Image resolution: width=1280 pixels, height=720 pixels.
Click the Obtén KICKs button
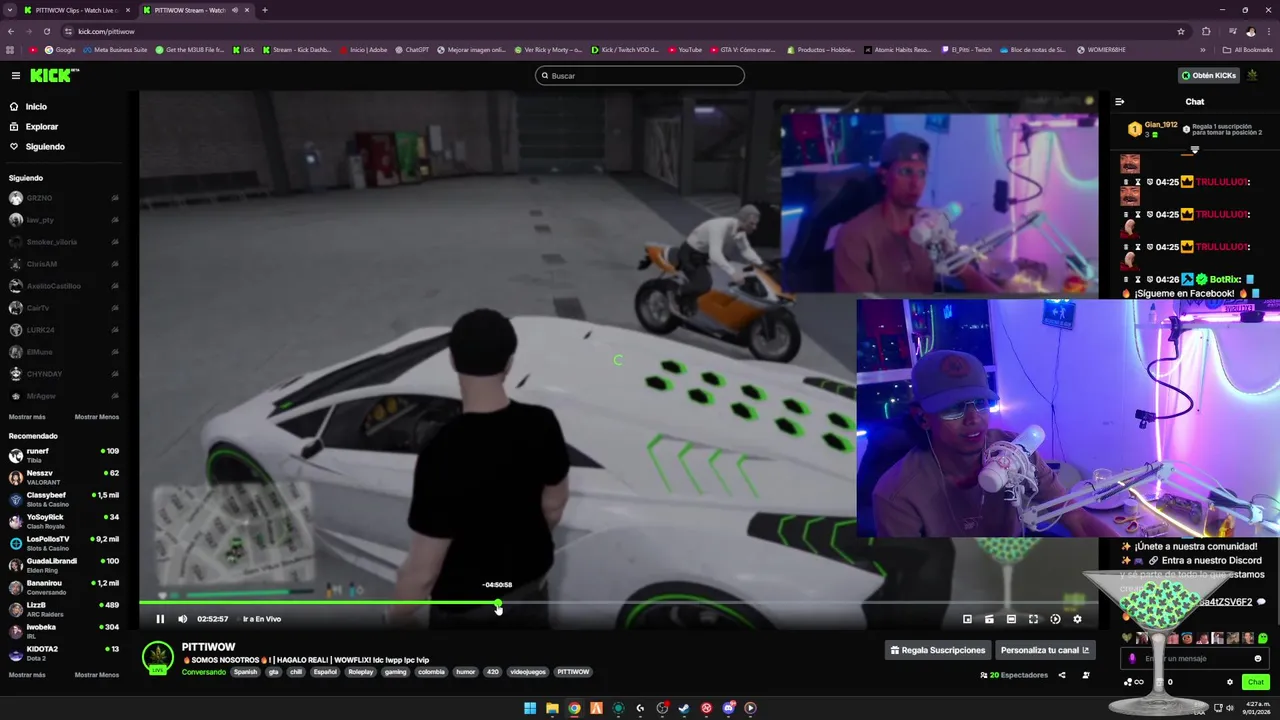pos(1208,75)
